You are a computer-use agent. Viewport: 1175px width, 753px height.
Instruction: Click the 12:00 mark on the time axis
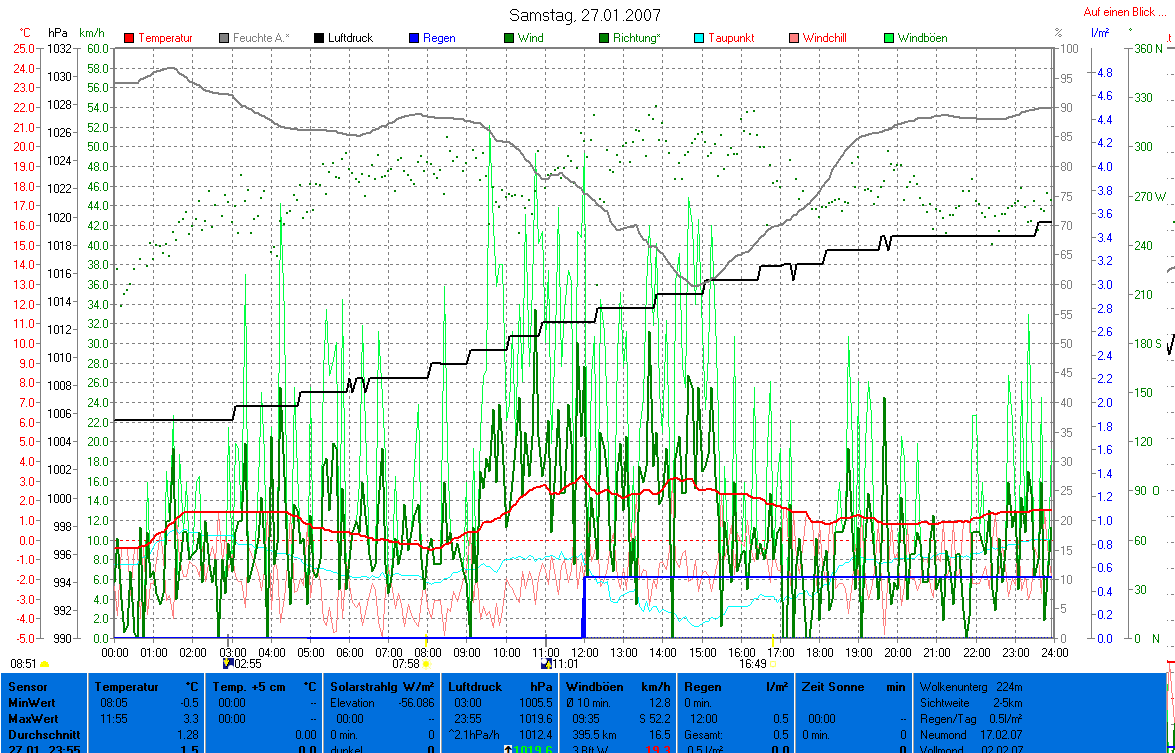584,652
